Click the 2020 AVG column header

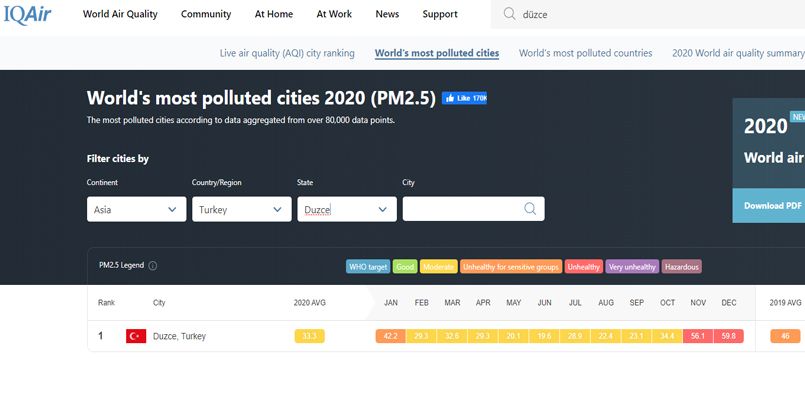point(310,303)
